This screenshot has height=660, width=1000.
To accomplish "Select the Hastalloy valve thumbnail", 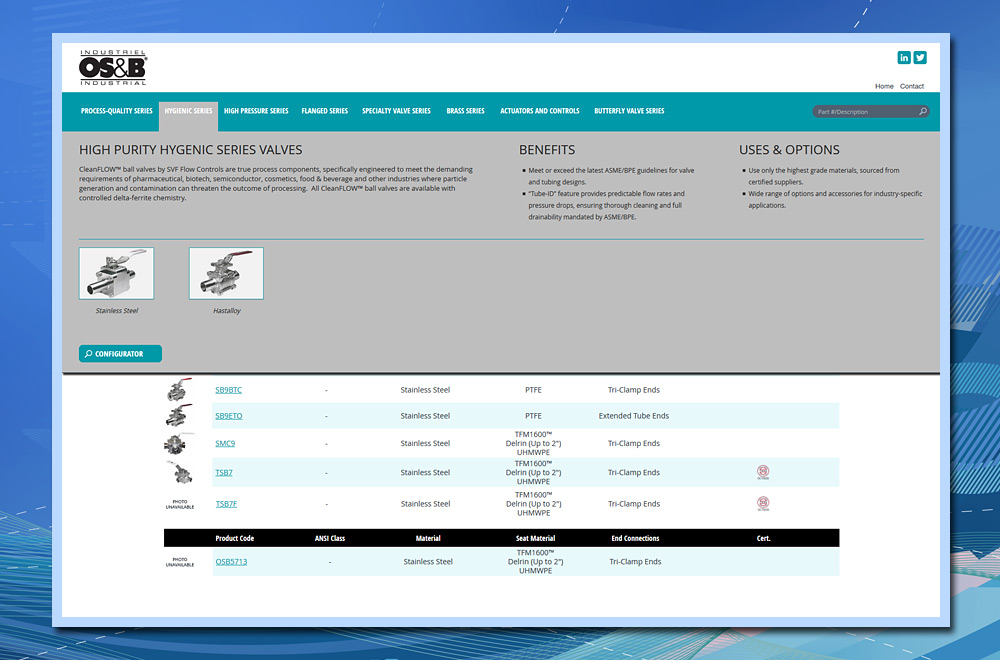I will [226, 274].
